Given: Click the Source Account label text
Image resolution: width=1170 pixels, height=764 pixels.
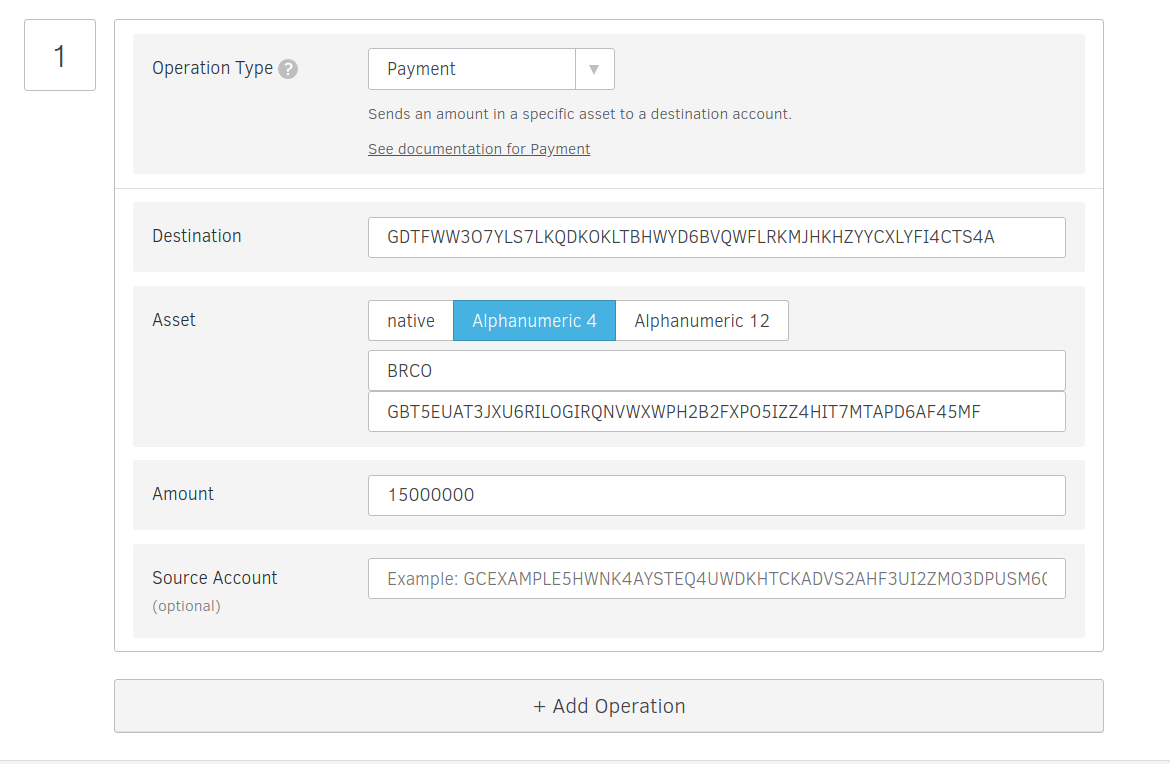Looking at the screenshot, I should (215, 578).
